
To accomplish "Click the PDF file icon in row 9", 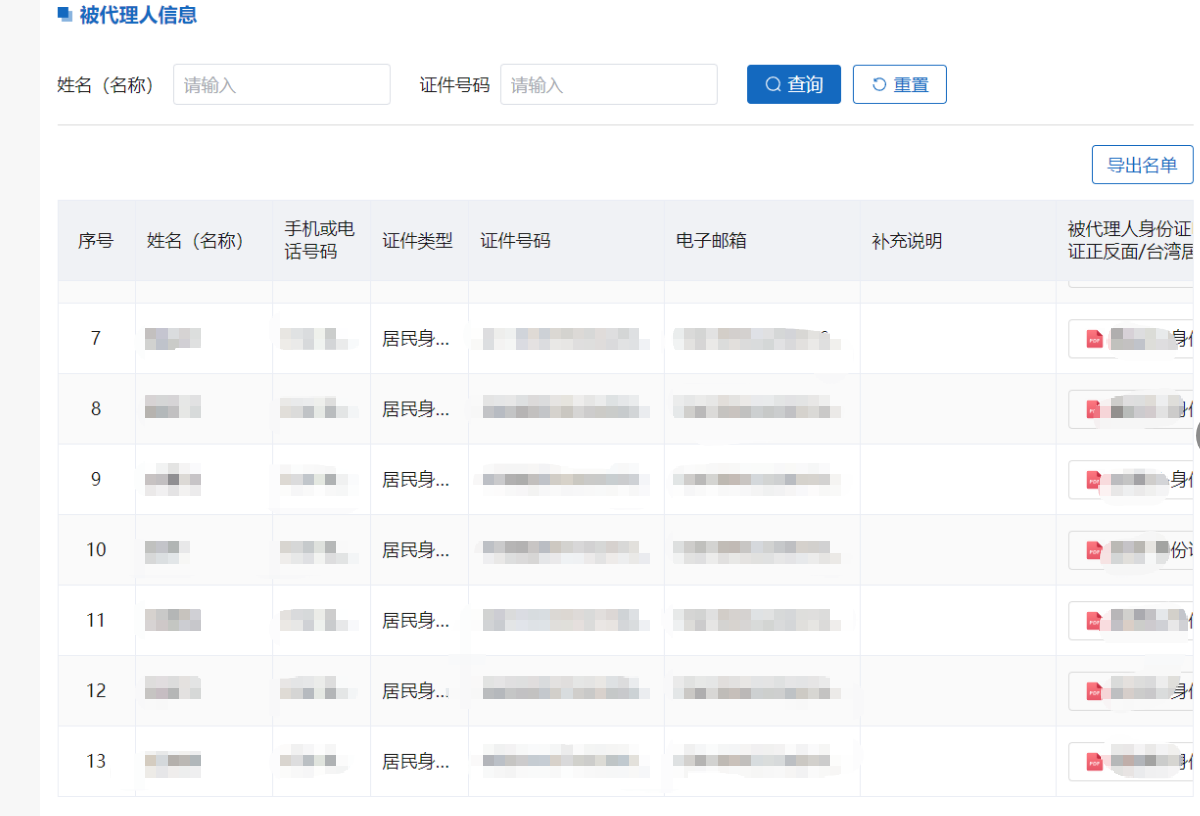I will tap(1094, 480).
